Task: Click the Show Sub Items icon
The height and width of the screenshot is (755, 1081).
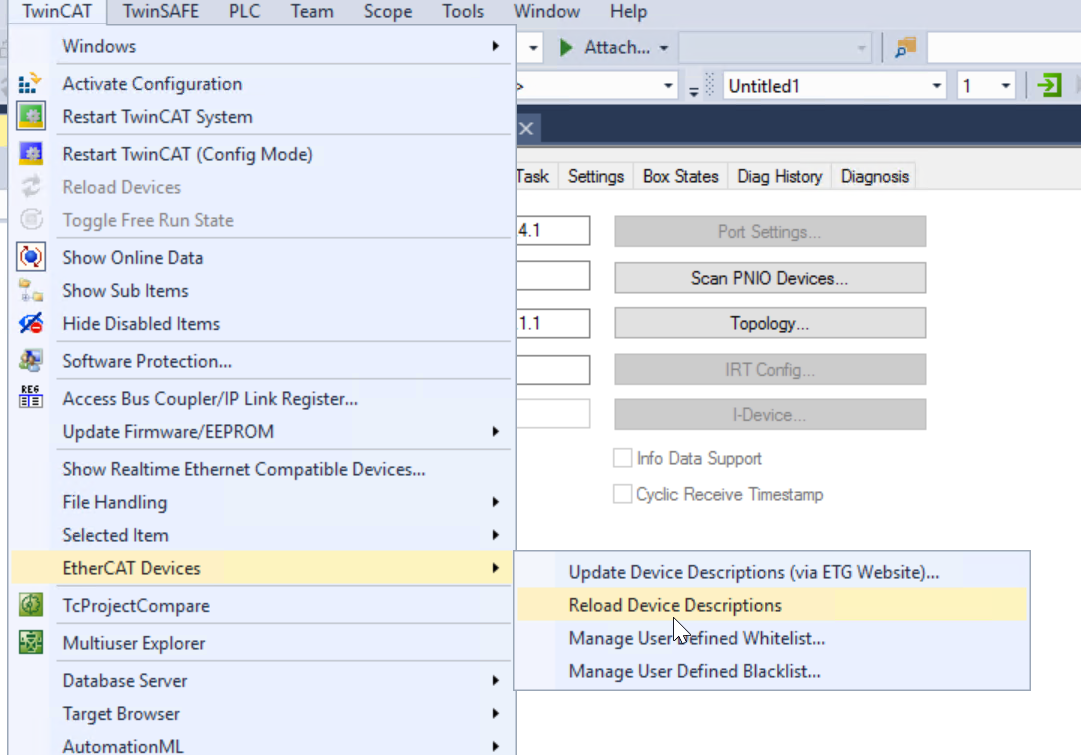Action: click(x=30, y=290)
